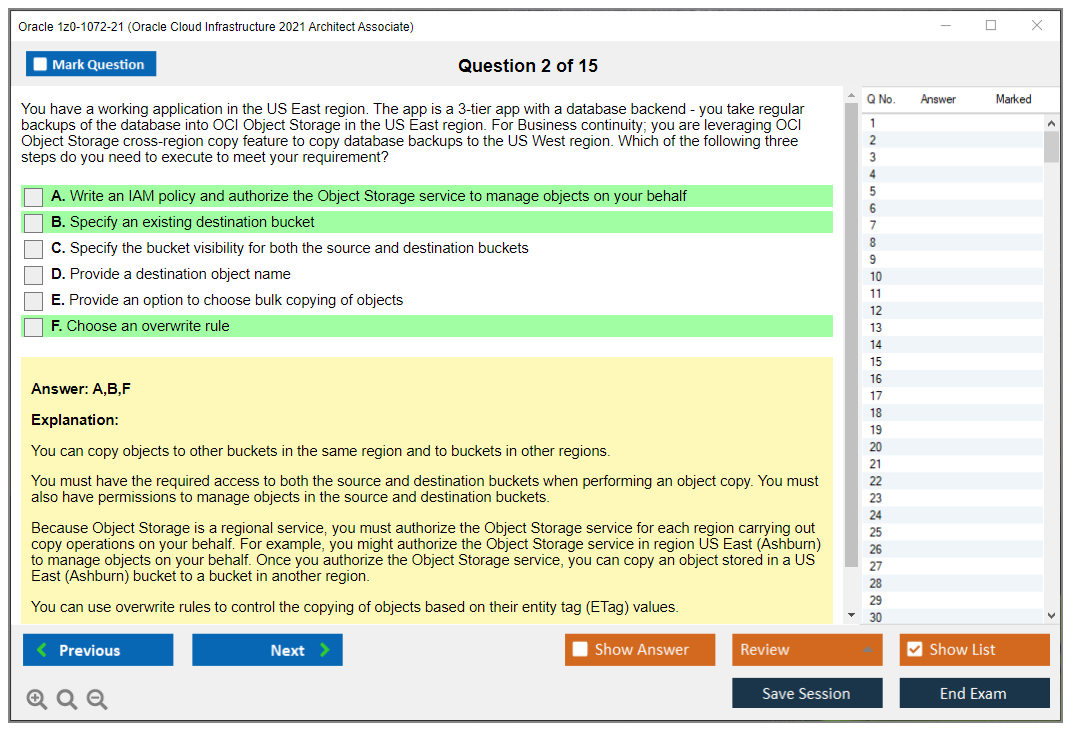Click the zoom out magnifier icon

click(x=97, y=700)
